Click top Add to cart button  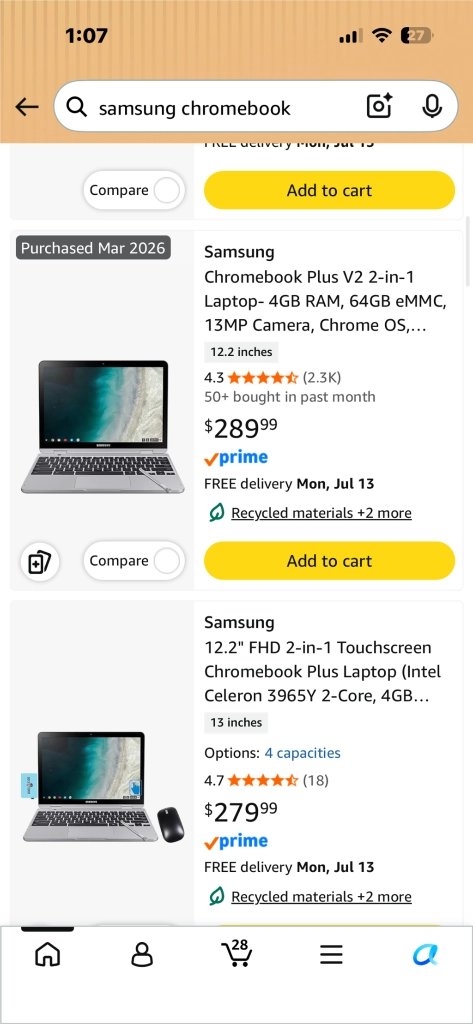(x=329, y=191)
